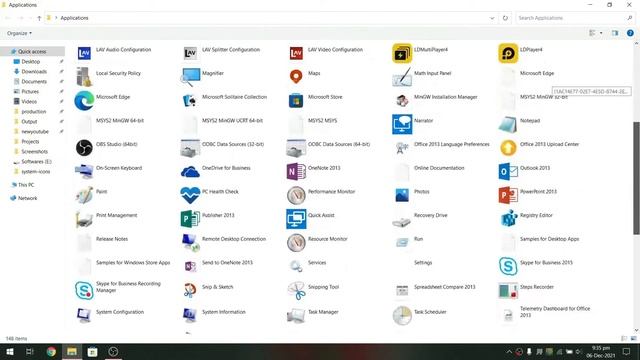This screenshot has width=640, height=360.
Task: Open the Screenshots folder in sidebar
Action: click(34, 151)
